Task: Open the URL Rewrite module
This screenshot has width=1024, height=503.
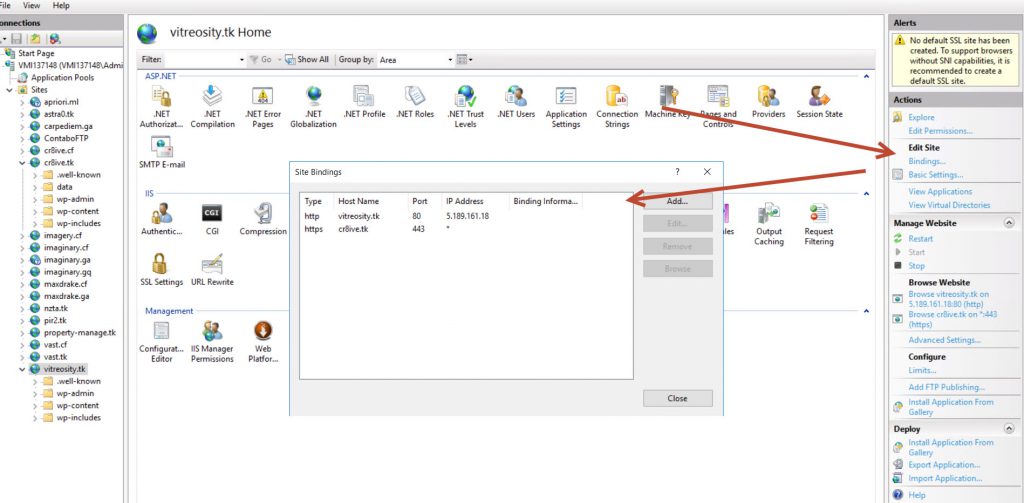Action: (x=212, y=266)
